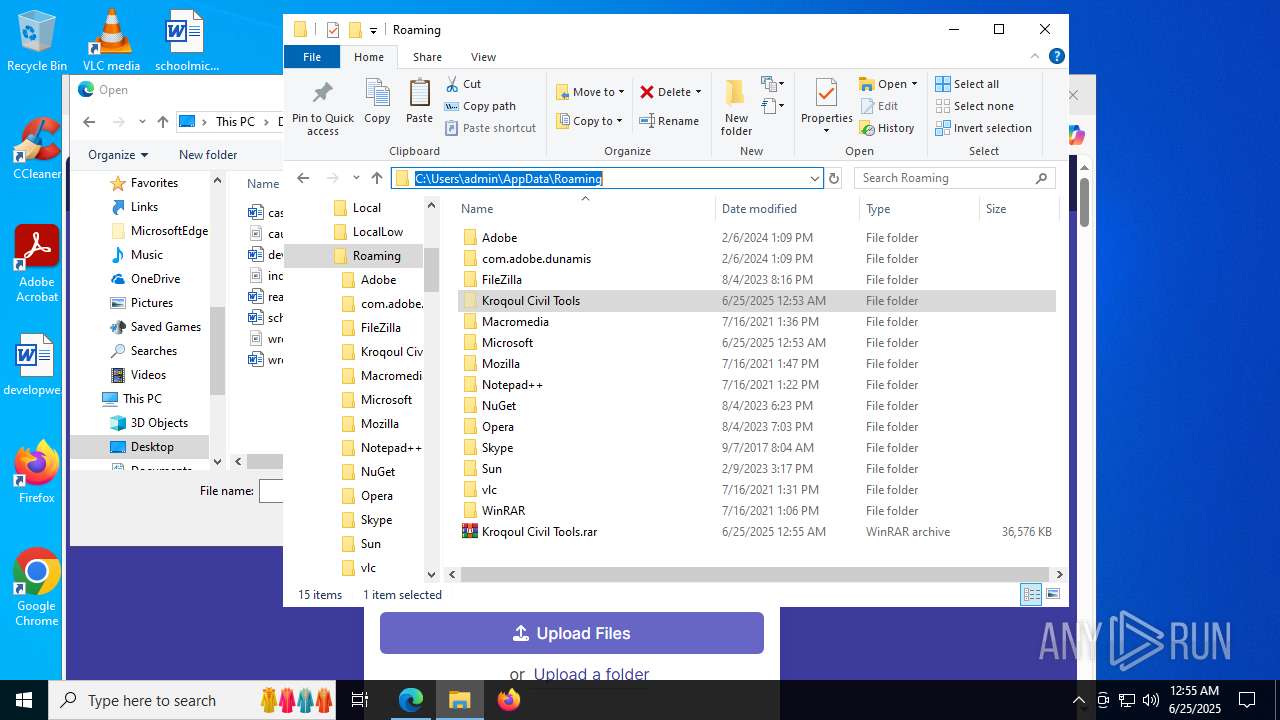Collapse the ribbon with chevron
The height and width of the screenshot is (720, 1280).
(1035, 57)
